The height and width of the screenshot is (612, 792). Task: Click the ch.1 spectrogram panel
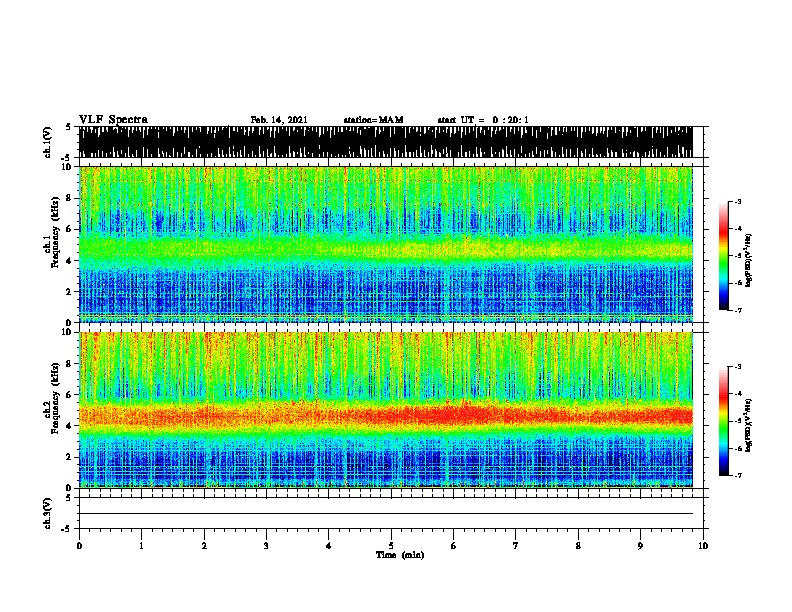pos(386,244)
